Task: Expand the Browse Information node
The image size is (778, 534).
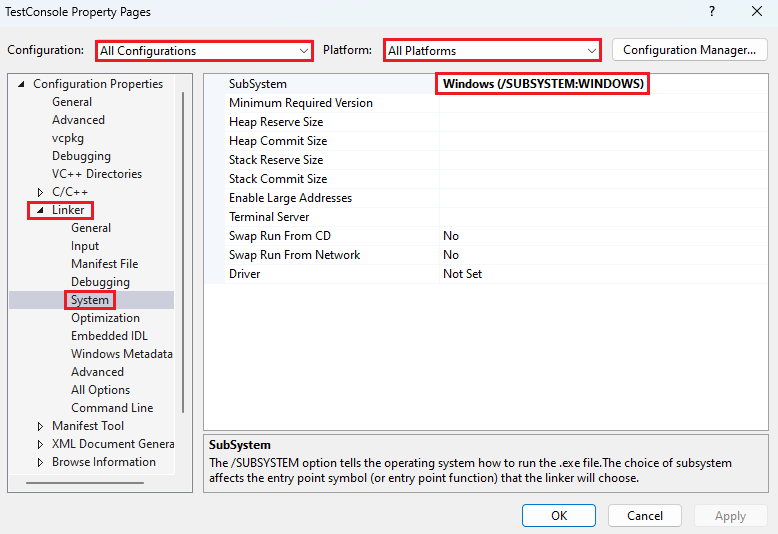Action: [x=40, y=462]
